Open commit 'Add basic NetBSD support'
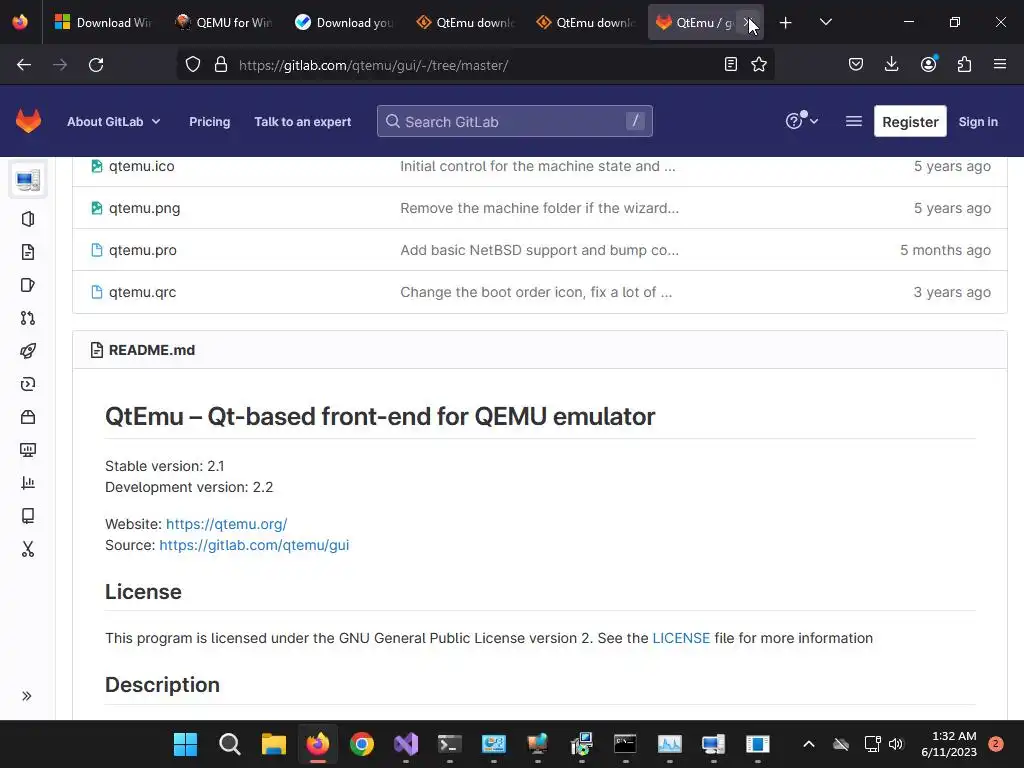1024x768 pixels. pos(539,250)
